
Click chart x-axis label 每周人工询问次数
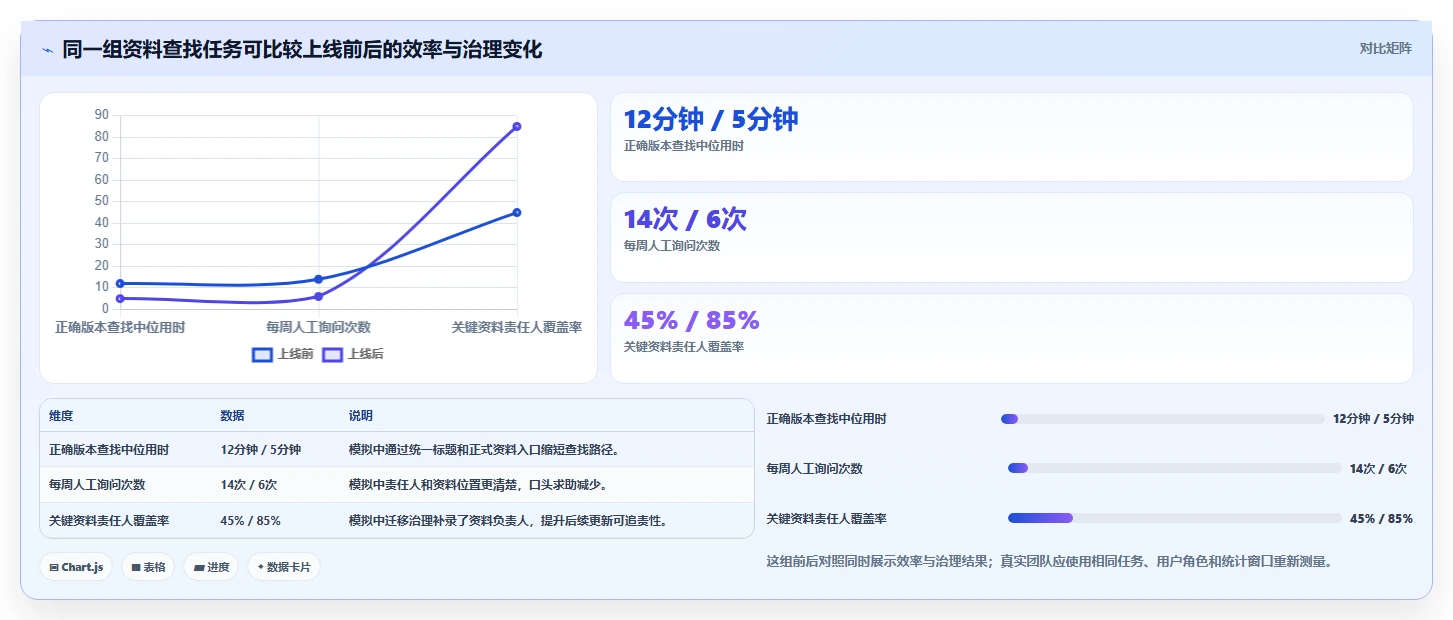pos(318,327)
